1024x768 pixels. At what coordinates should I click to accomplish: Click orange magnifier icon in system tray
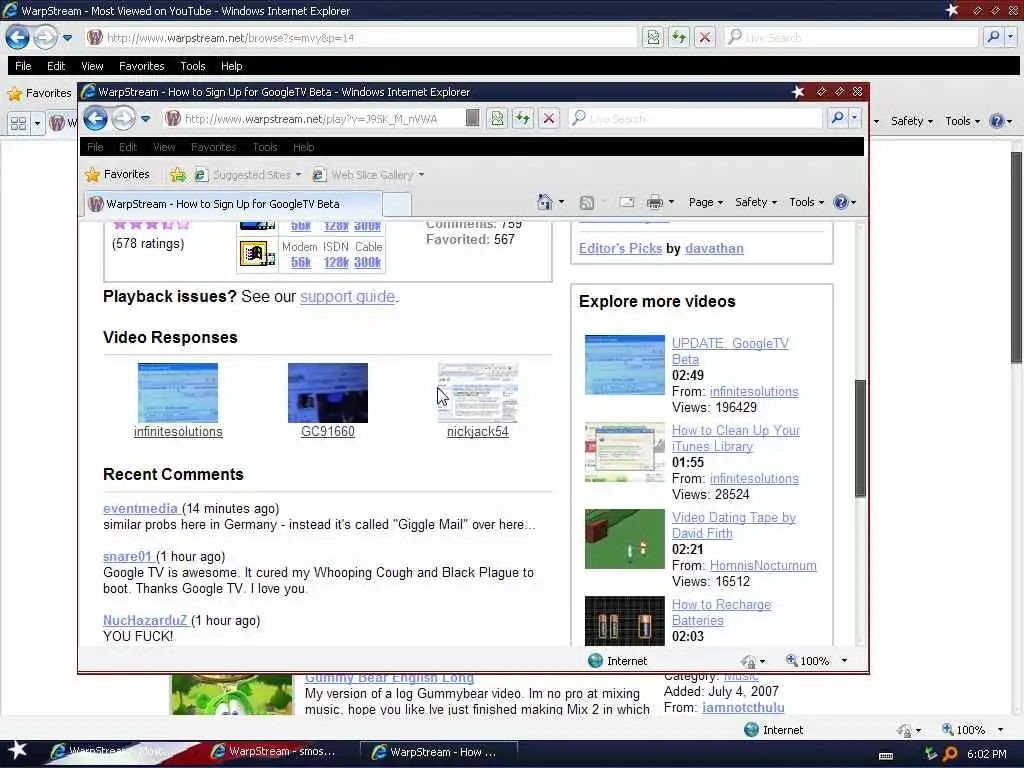[x=950, y=754]
